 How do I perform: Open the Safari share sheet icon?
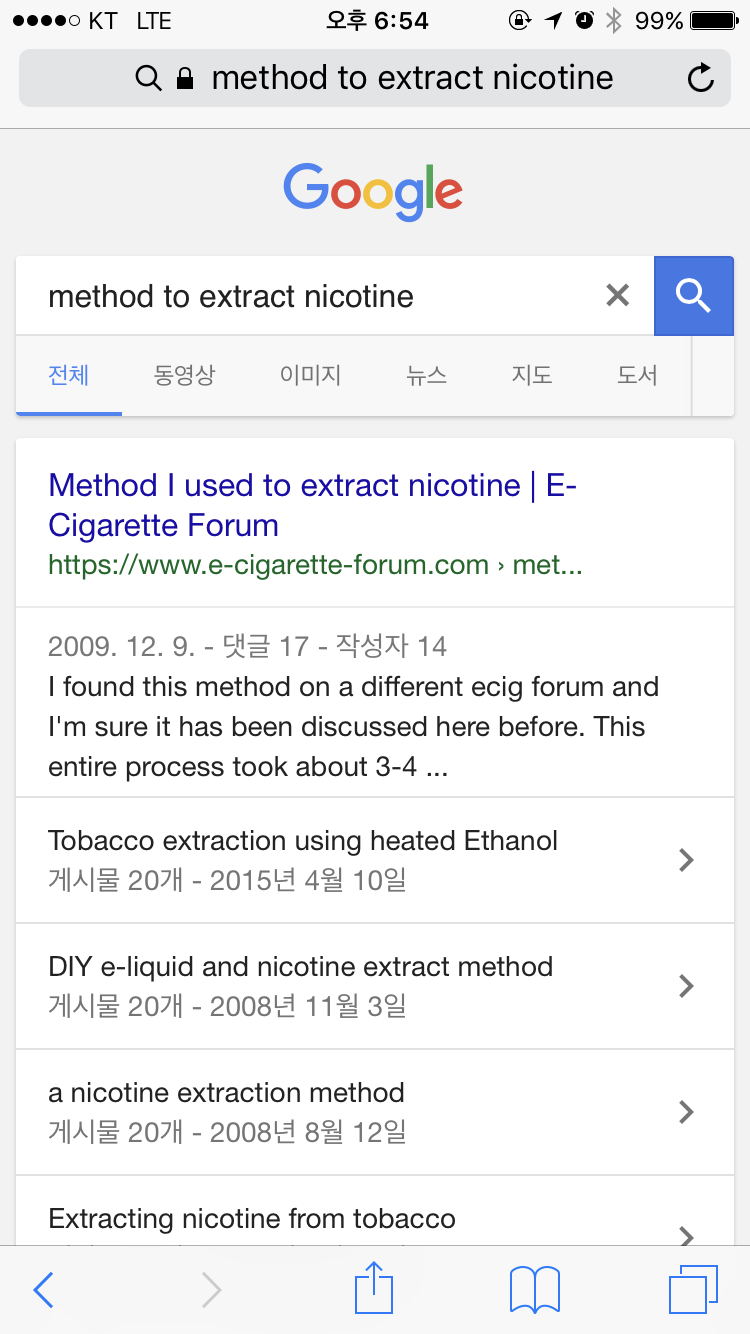[374, 1288]
